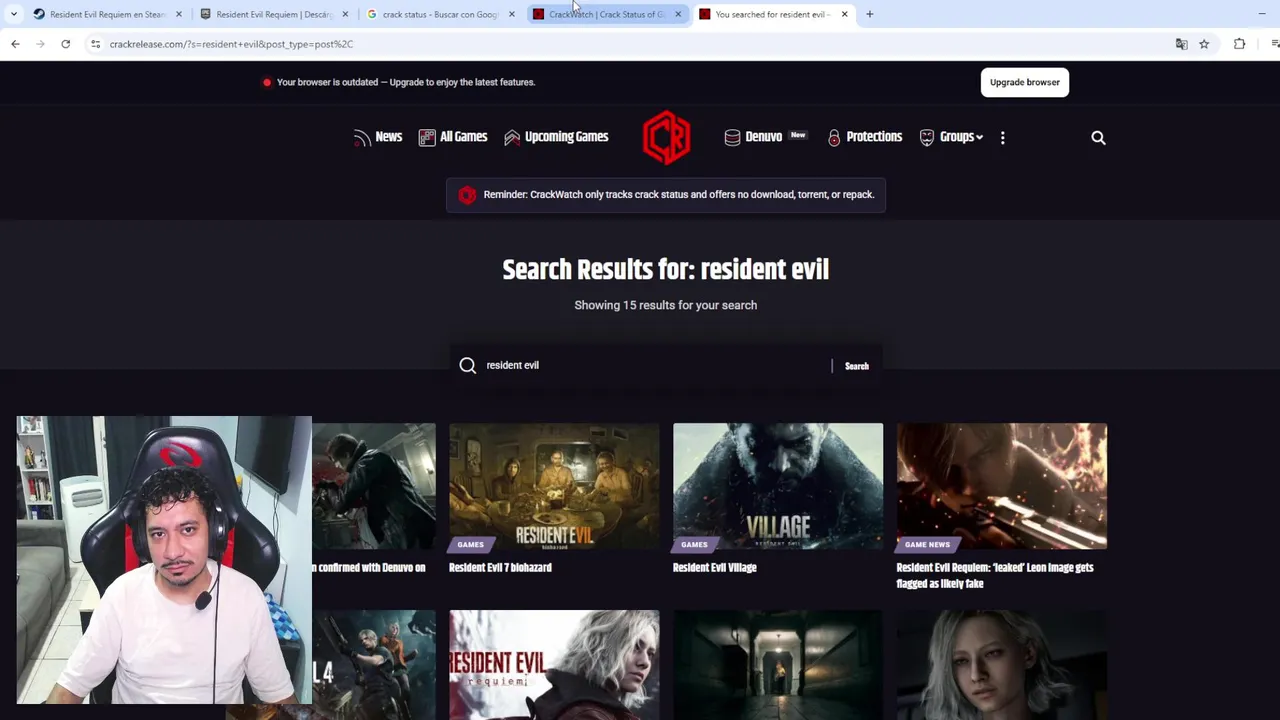Close the Resident Evil Requiem Steam tab

pos(179,14)
